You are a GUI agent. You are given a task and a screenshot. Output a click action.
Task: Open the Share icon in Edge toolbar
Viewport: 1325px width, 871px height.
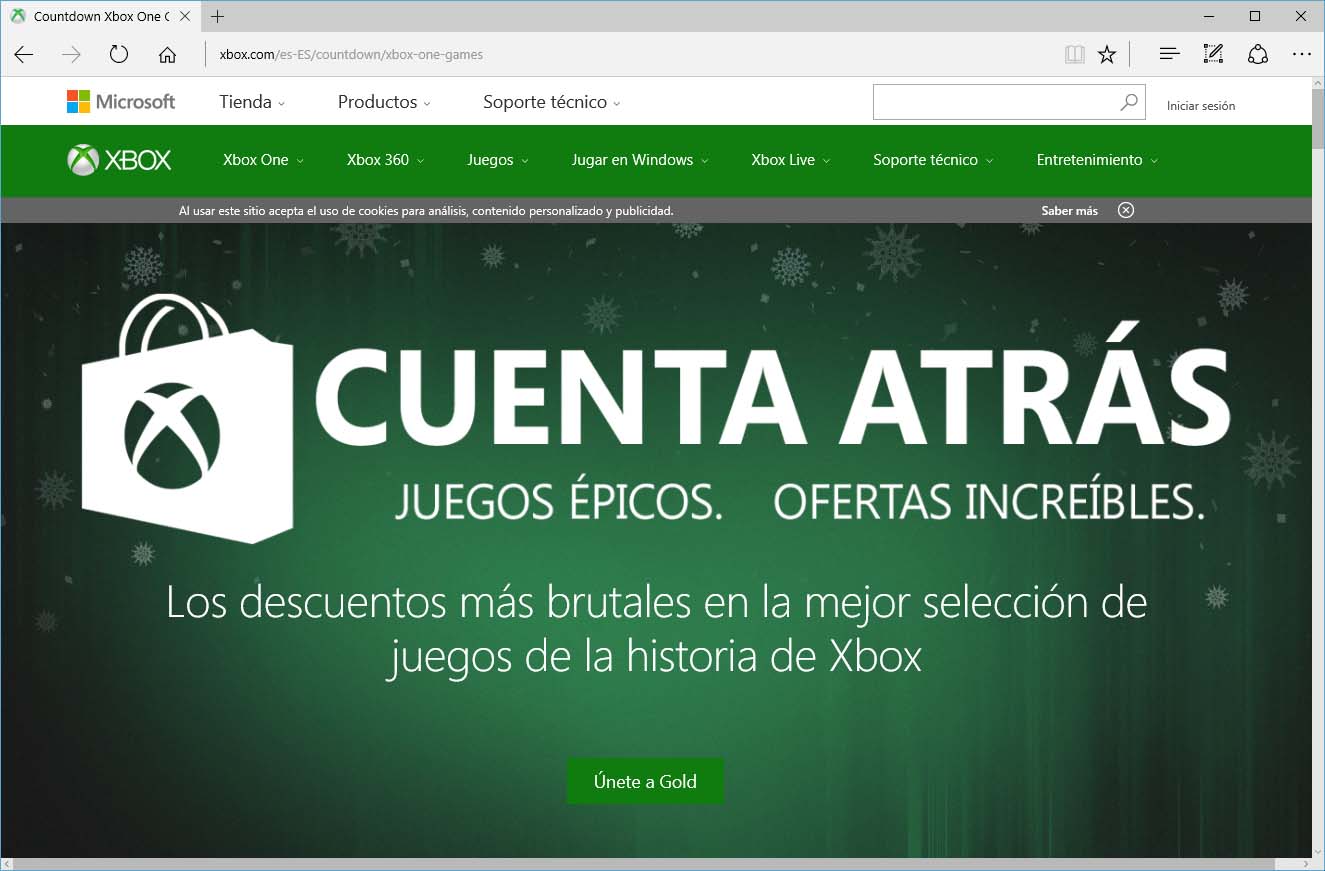click(1258, 54)
